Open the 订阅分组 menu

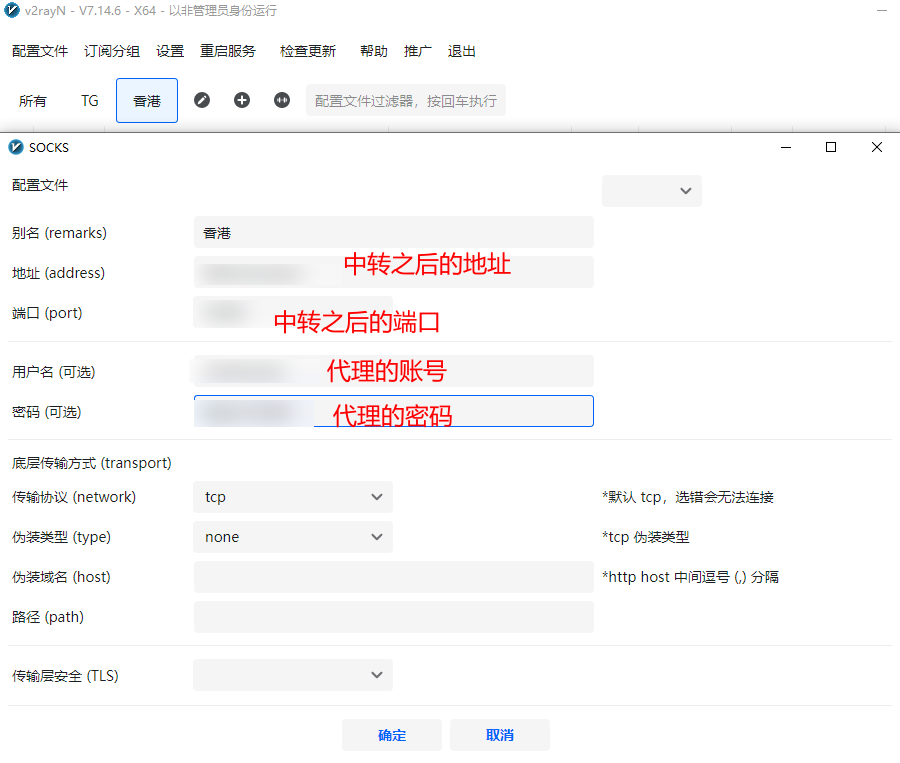click(x=111, y=51)
